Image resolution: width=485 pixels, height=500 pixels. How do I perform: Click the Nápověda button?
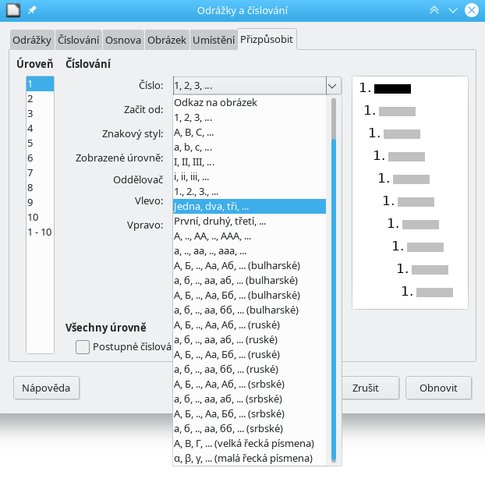[x=46, y=388]
